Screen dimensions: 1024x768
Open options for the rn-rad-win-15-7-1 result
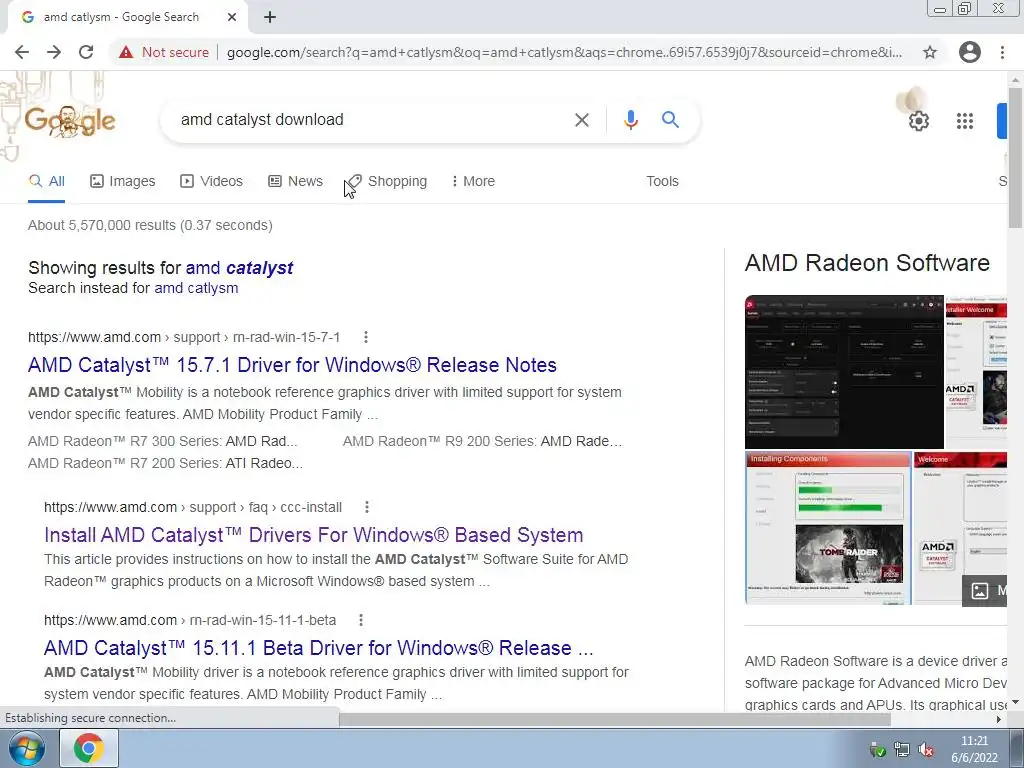click(366, 337)
